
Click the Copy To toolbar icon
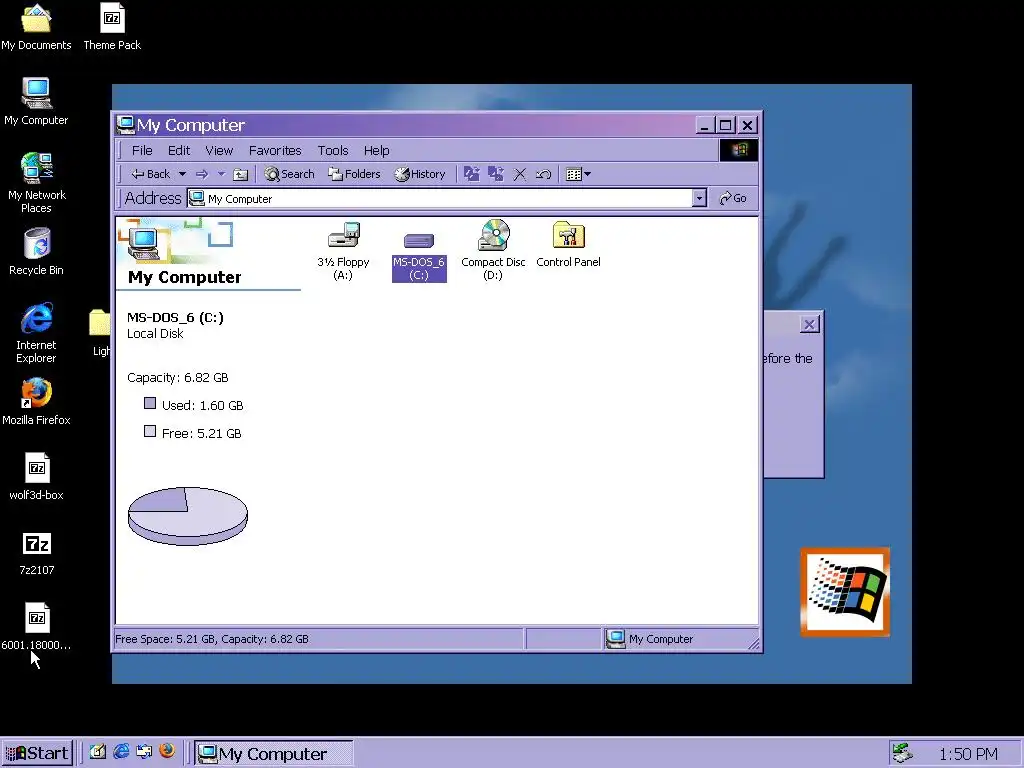(496, 174)
